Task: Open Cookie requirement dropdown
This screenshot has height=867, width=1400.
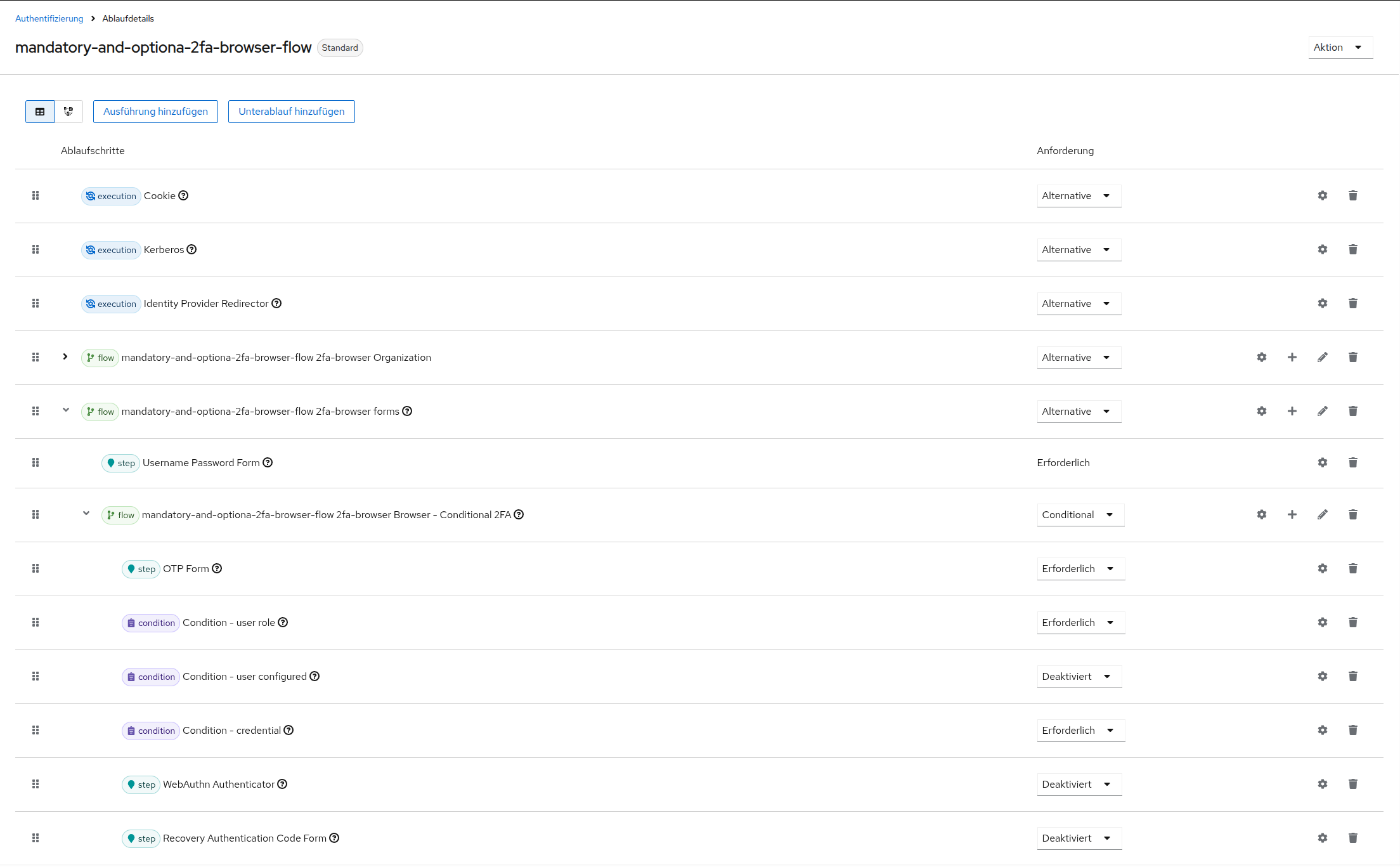Action: (x=1079, y=196)
